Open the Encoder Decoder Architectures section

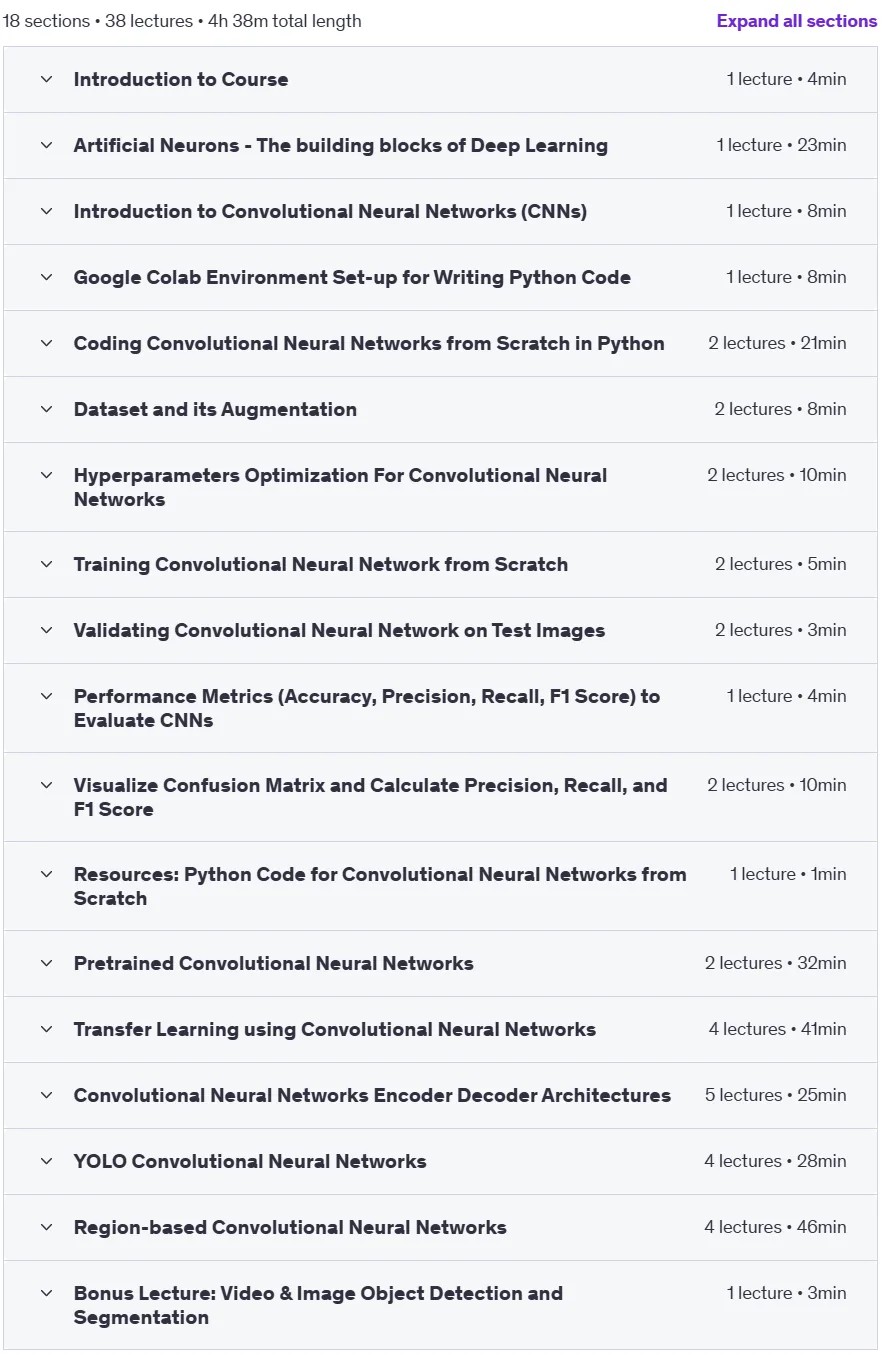(x=372, y=1095)
